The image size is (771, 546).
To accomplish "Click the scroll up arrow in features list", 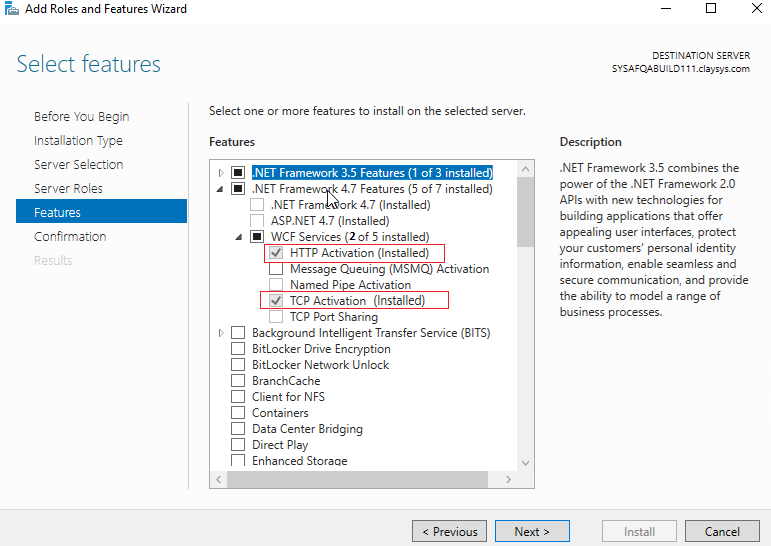I will (525, 169).
